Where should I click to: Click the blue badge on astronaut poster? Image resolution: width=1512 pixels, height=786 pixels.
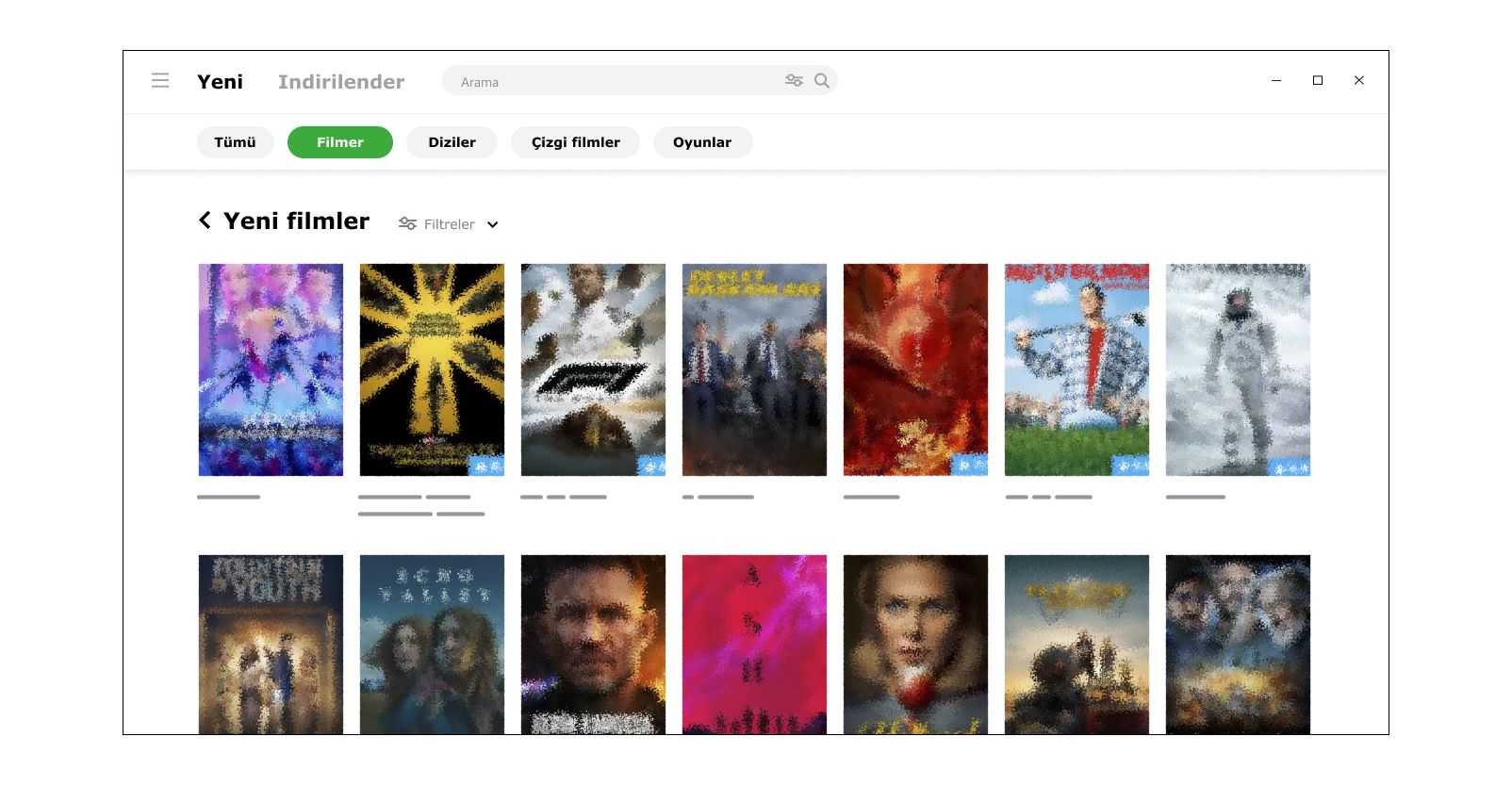pos(1290,466)
